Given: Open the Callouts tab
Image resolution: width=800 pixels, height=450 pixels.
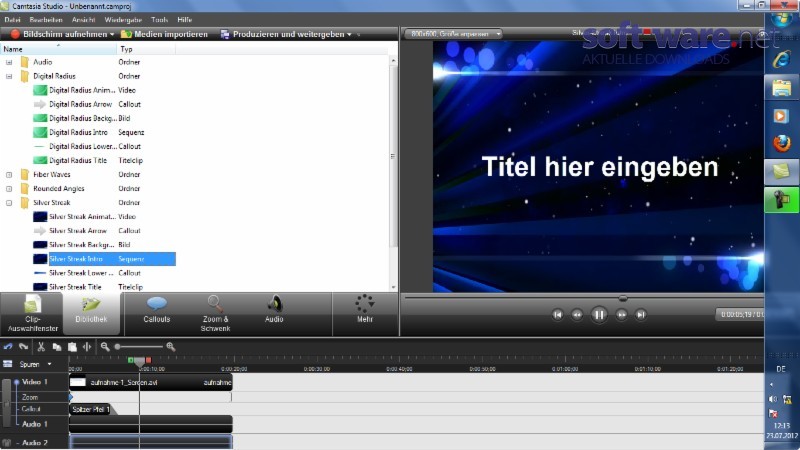Looking at the screenshot, I should pos(157,311).
